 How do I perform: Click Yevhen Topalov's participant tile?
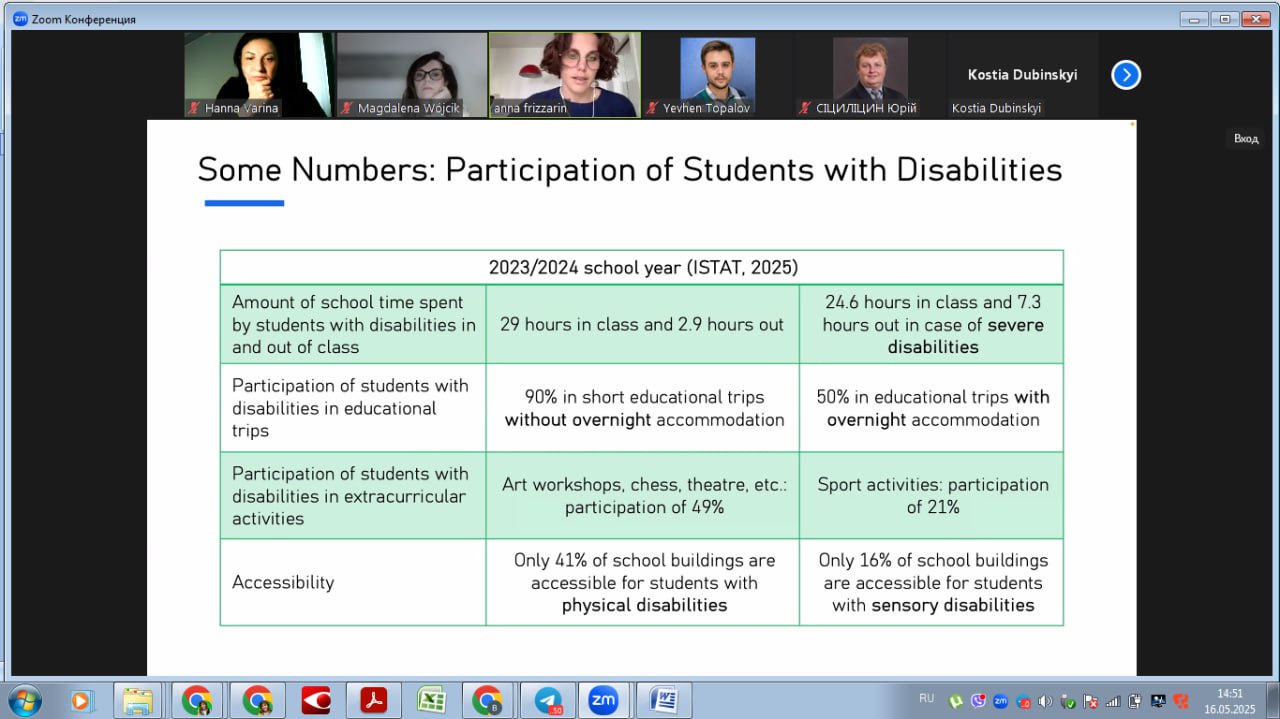pos(717,75)
